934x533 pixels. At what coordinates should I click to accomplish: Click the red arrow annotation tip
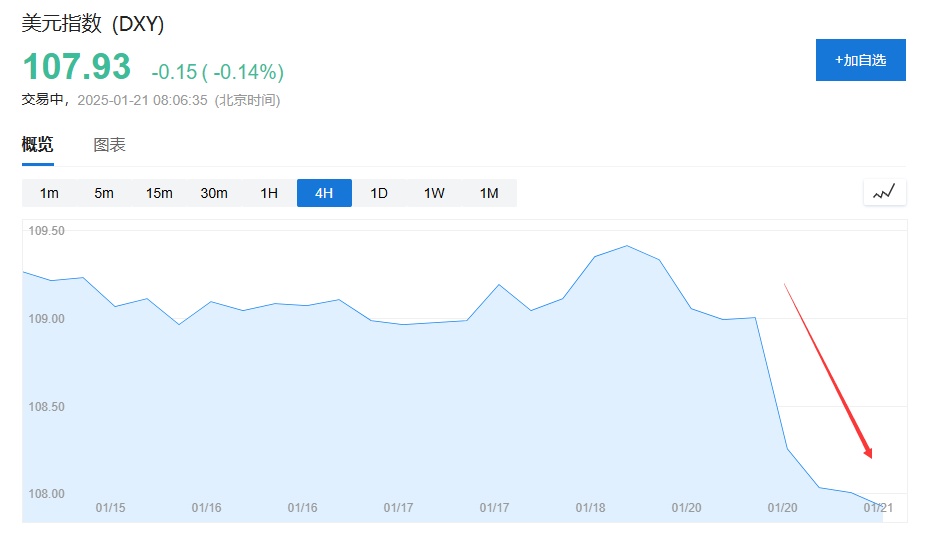click(871, 457)
